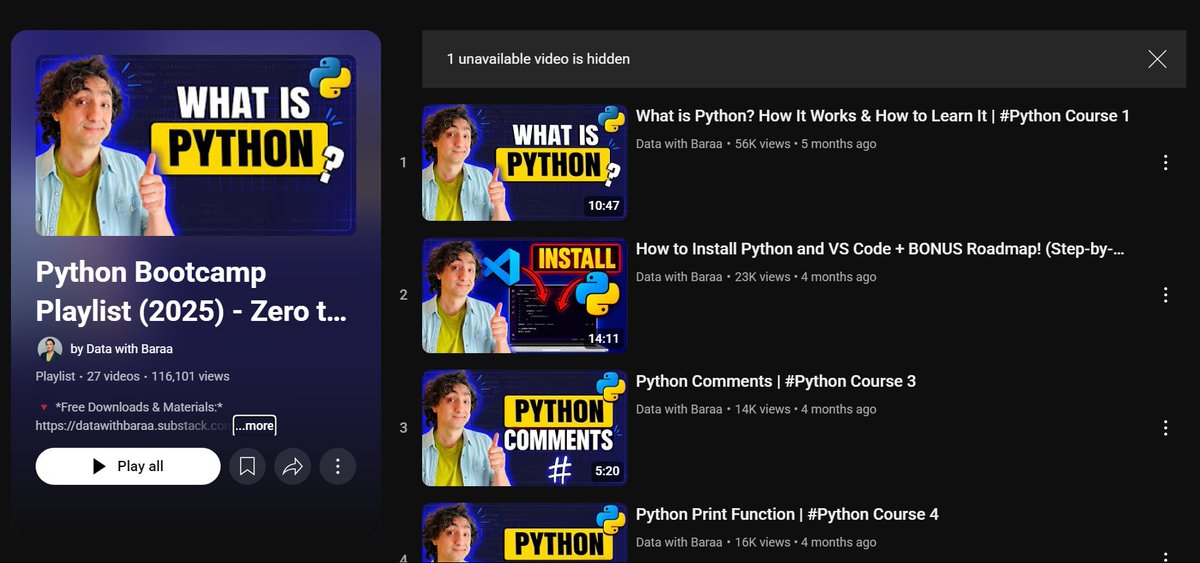Viewport: 1200px width, 563px height.
Task: Select the '10:47' duration badge
Action: coord(603,206)
